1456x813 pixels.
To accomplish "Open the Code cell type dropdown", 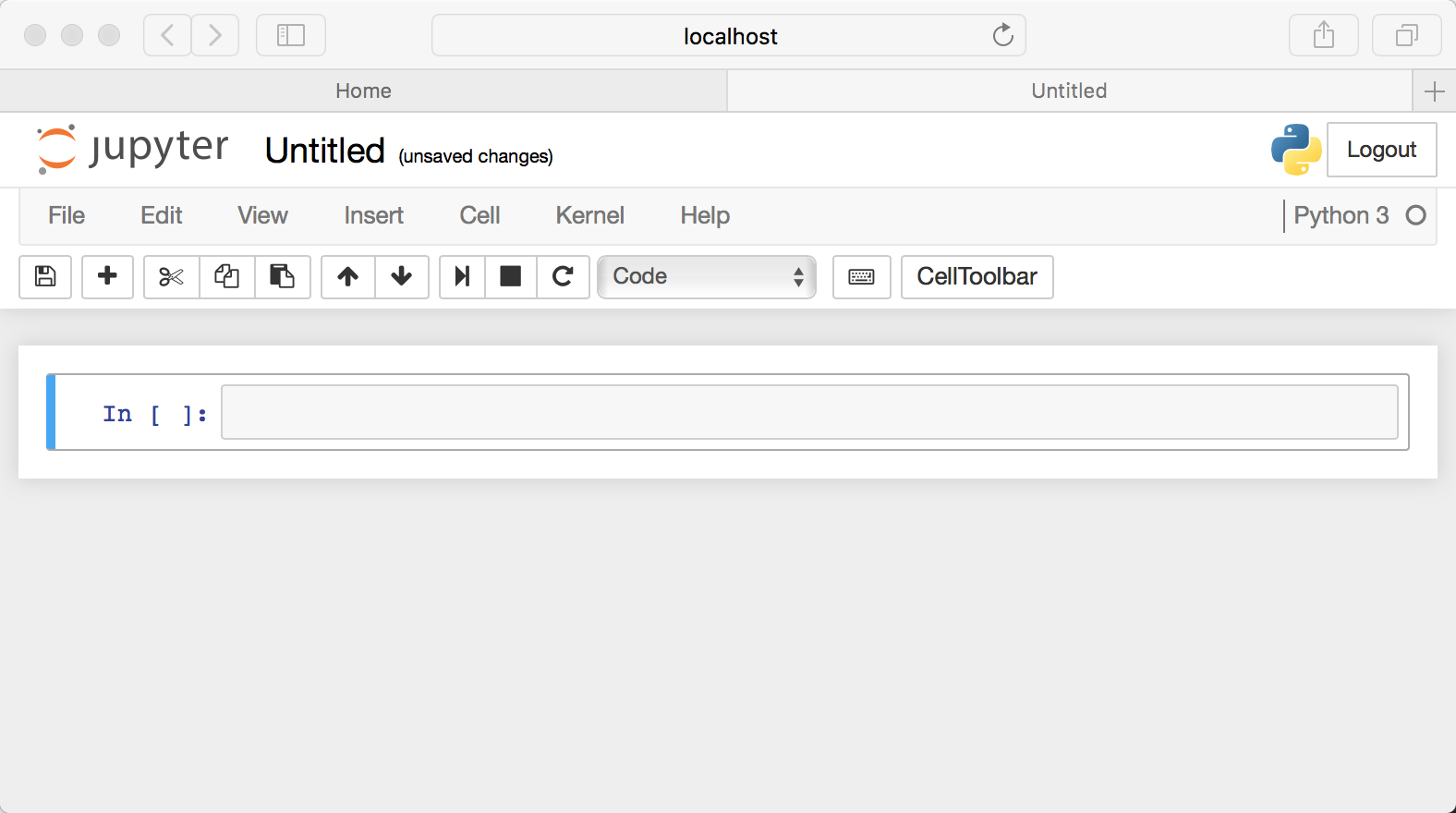I will click(707, 277).
